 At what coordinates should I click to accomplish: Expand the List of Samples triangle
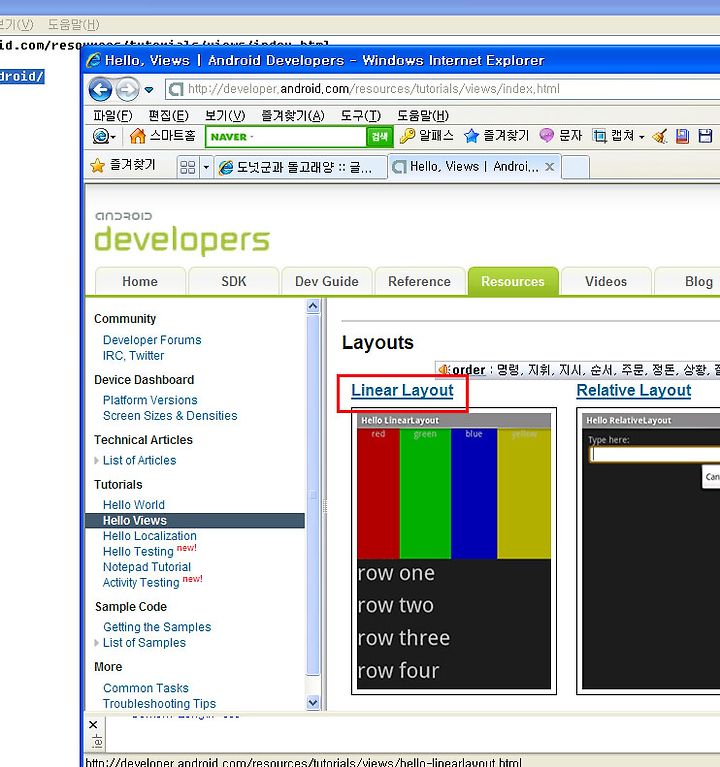click(x=96, y=643)
